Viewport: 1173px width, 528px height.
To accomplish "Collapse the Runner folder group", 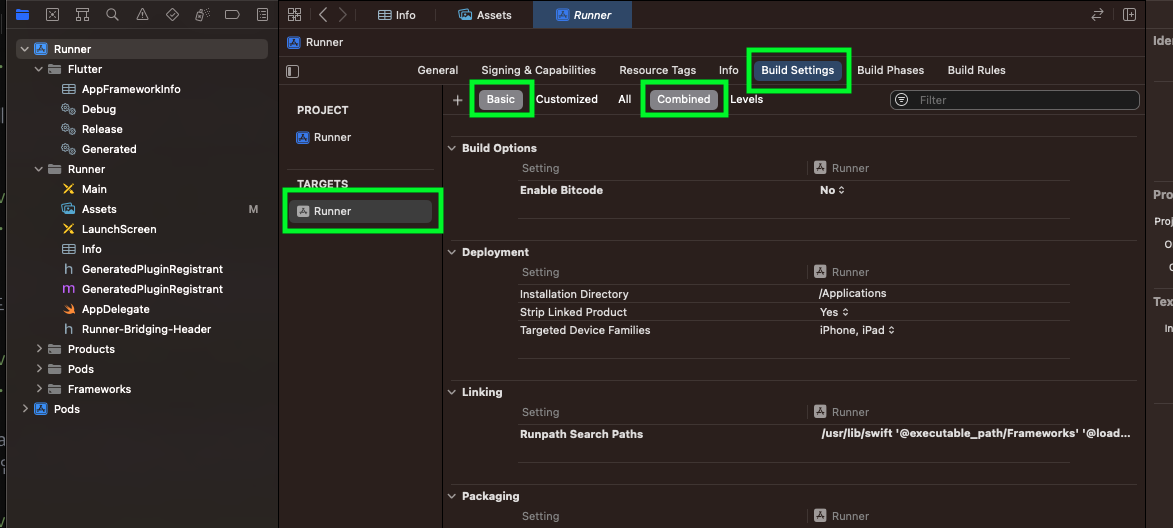I will [x=39, y=169].
